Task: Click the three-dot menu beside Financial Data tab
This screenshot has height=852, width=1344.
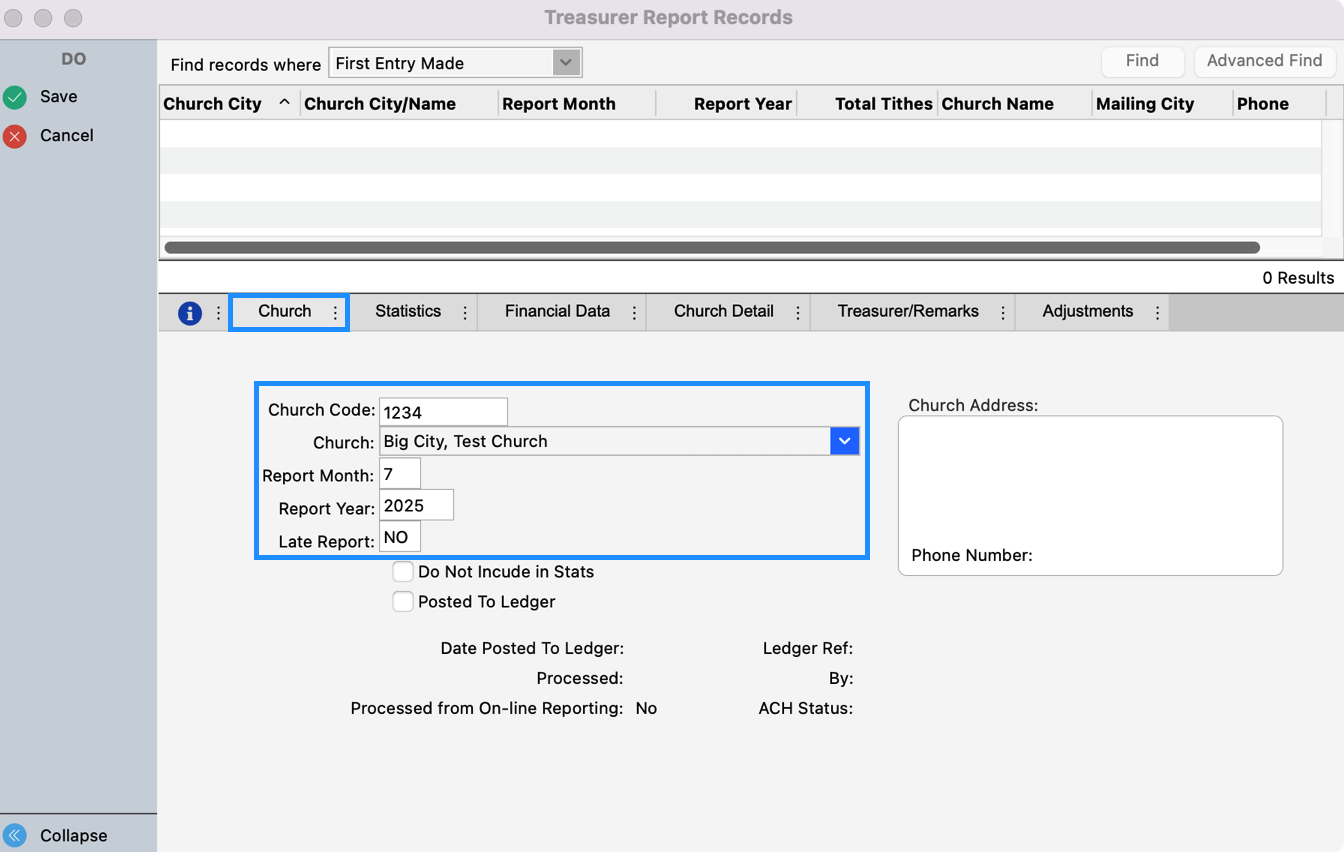Action: pos(634,311)
